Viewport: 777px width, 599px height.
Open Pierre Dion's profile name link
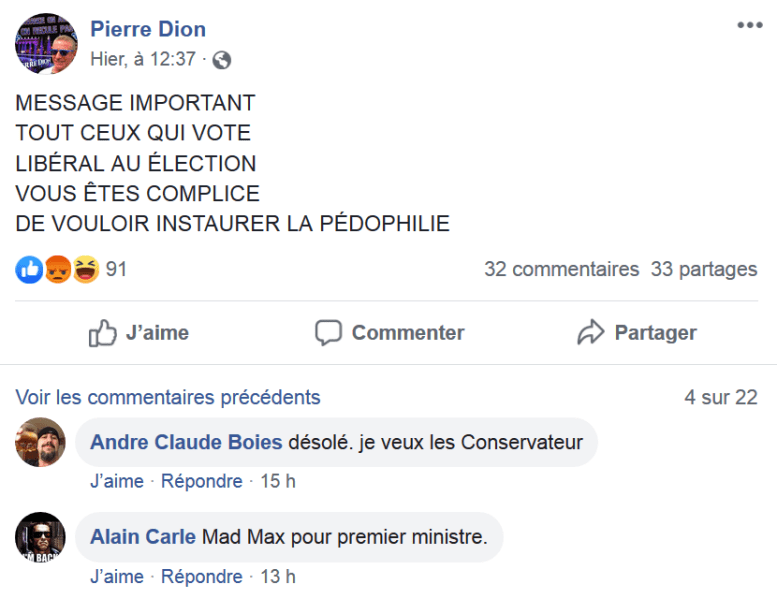(x=148, y=29)
